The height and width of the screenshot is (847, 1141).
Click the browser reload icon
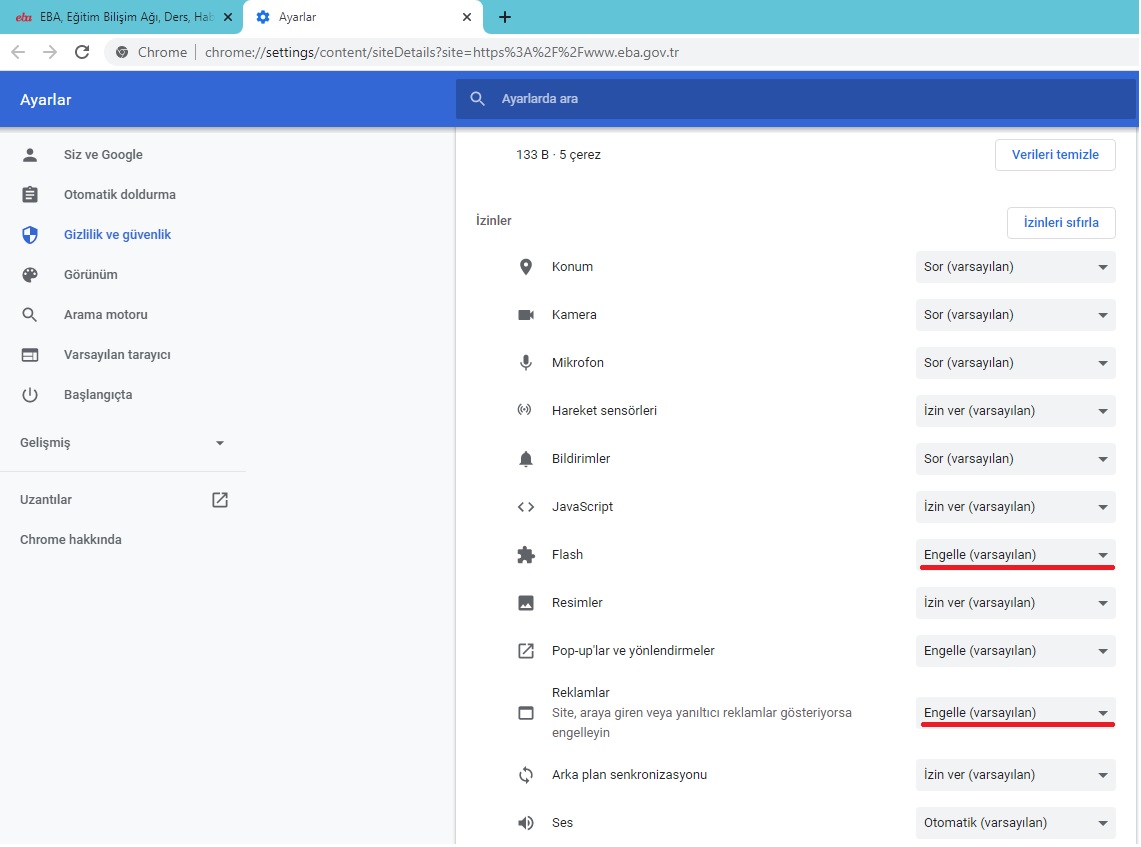(x=82, y=52)
